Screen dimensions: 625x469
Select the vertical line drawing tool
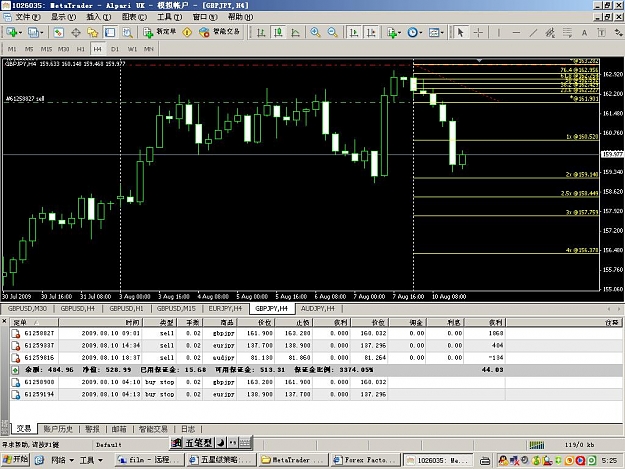tap(499, 32)
